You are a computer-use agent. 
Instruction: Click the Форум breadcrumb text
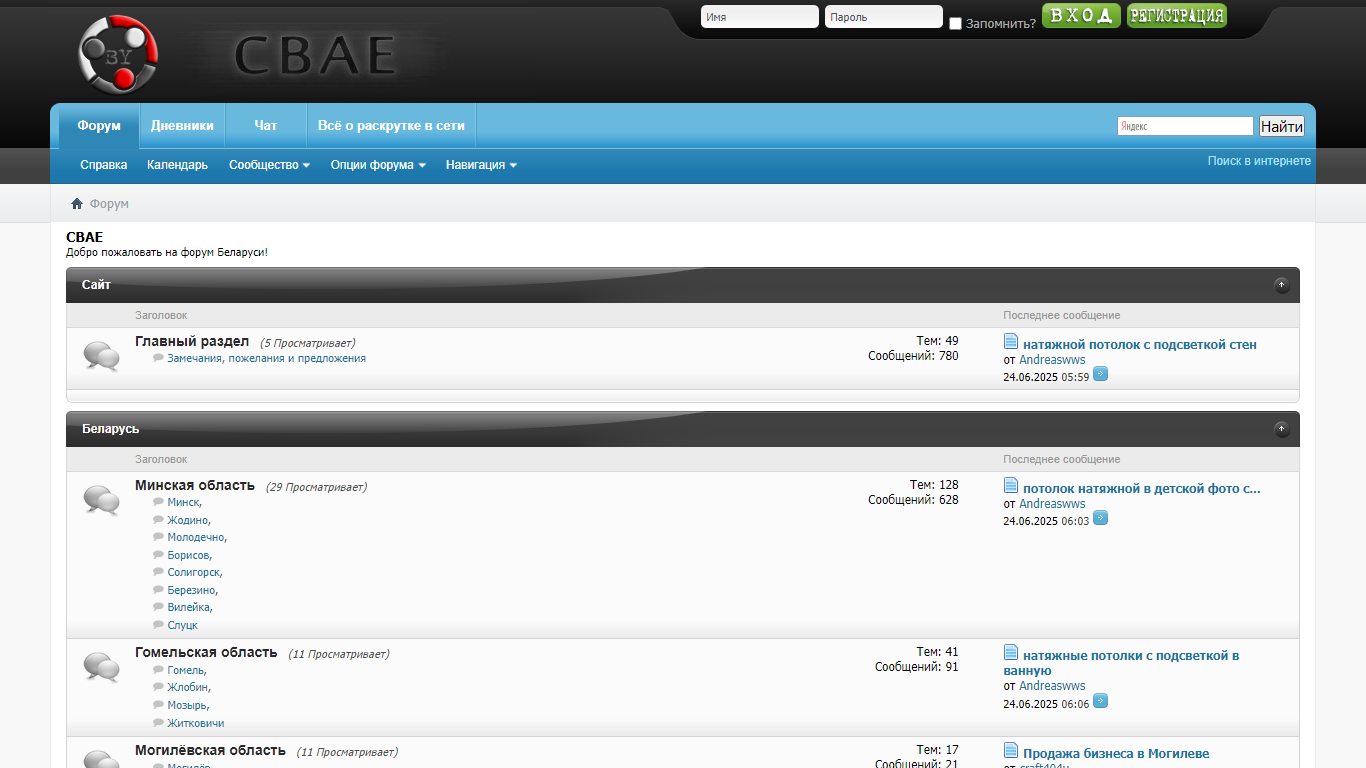coord(109,204)
